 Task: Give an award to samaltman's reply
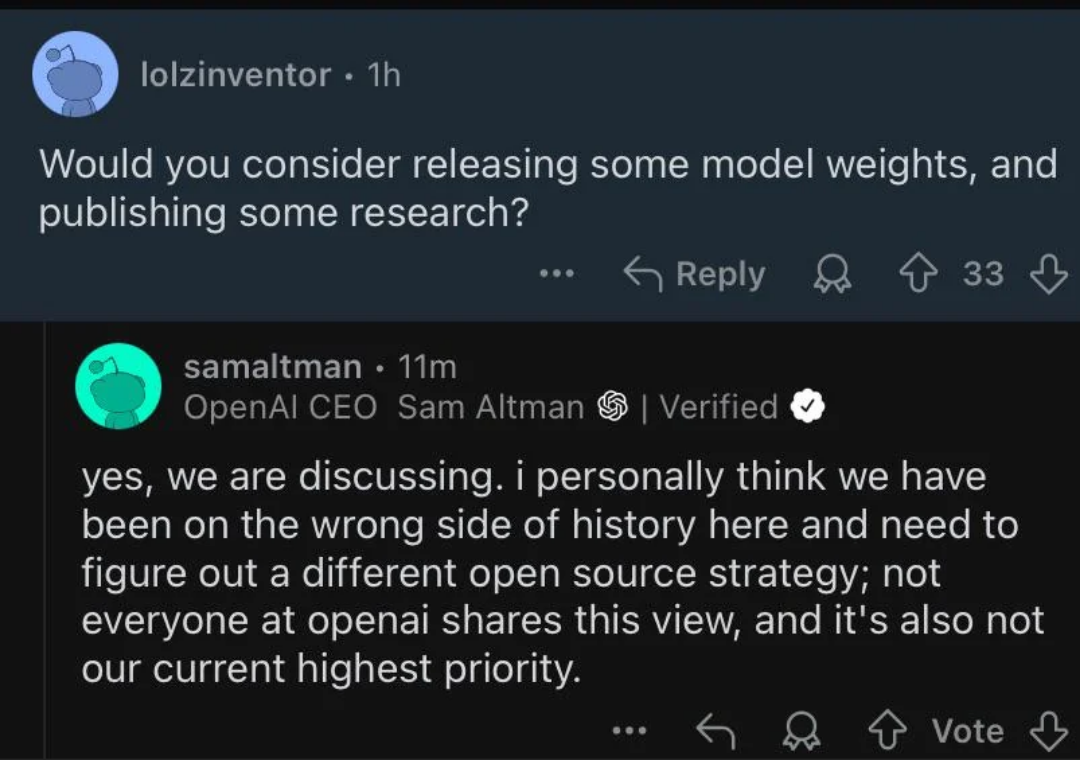800,730
